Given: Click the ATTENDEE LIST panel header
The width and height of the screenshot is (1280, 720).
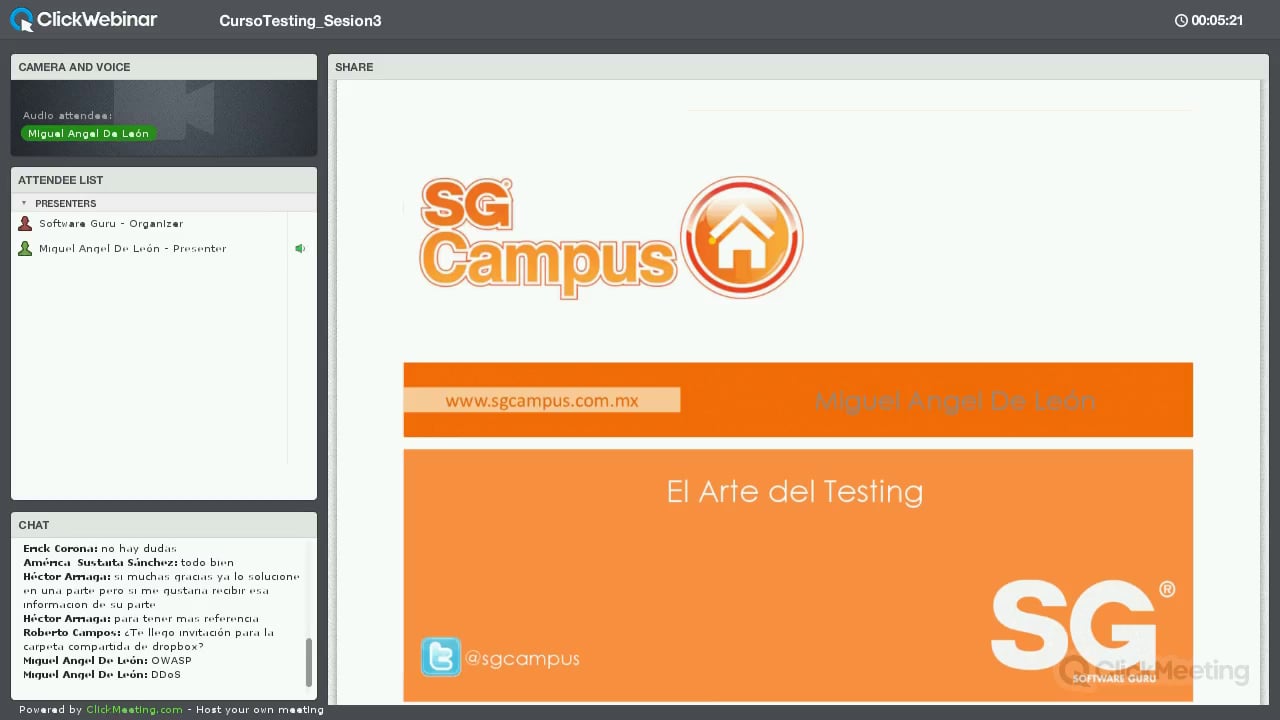Looking at the screenshot, I should (x=164, y=180).
